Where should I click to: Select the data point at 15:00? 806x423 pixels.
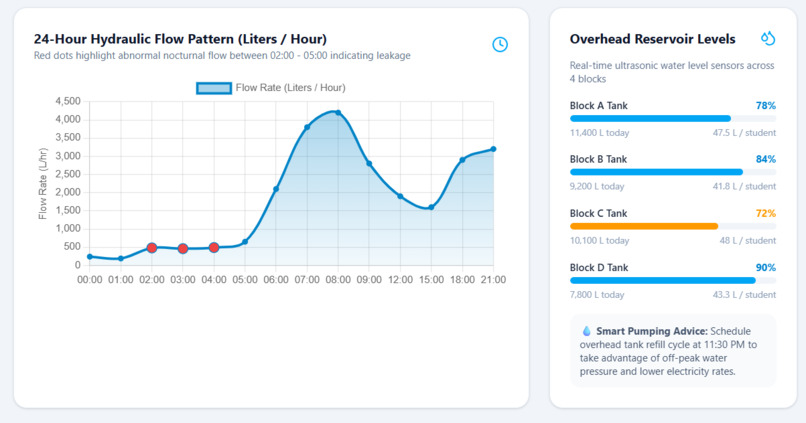click(431, 207)
